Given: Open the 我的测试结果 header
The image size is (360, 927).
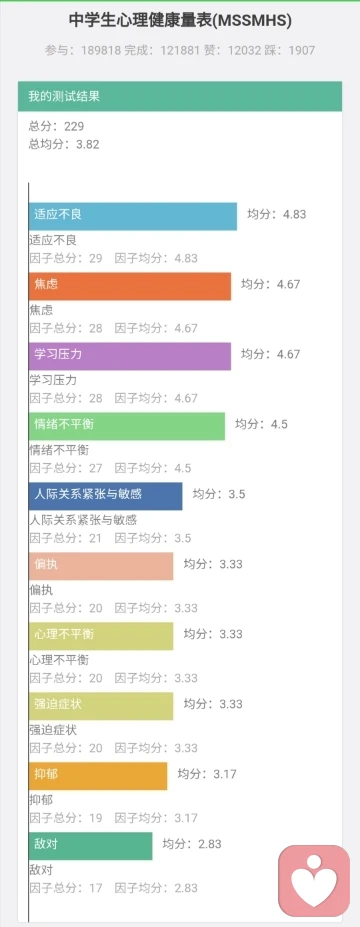Looking at the screenshot, I should [180, 96].
